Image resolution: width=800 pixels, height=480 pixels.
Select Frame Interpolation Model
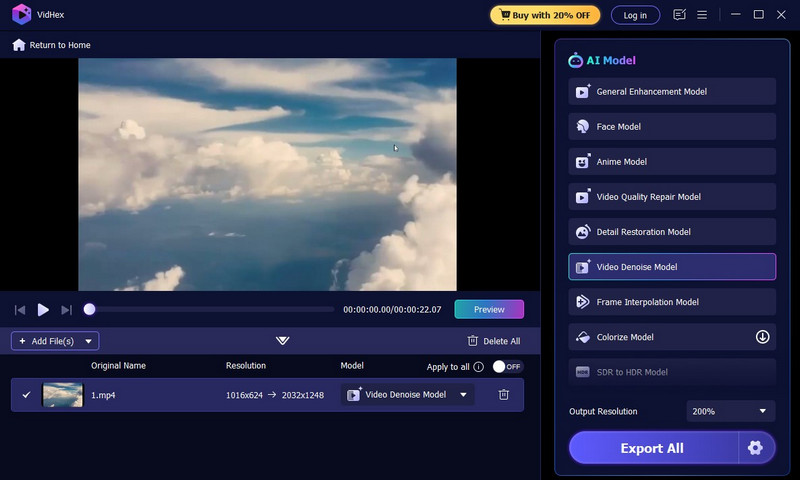(672, 302)
